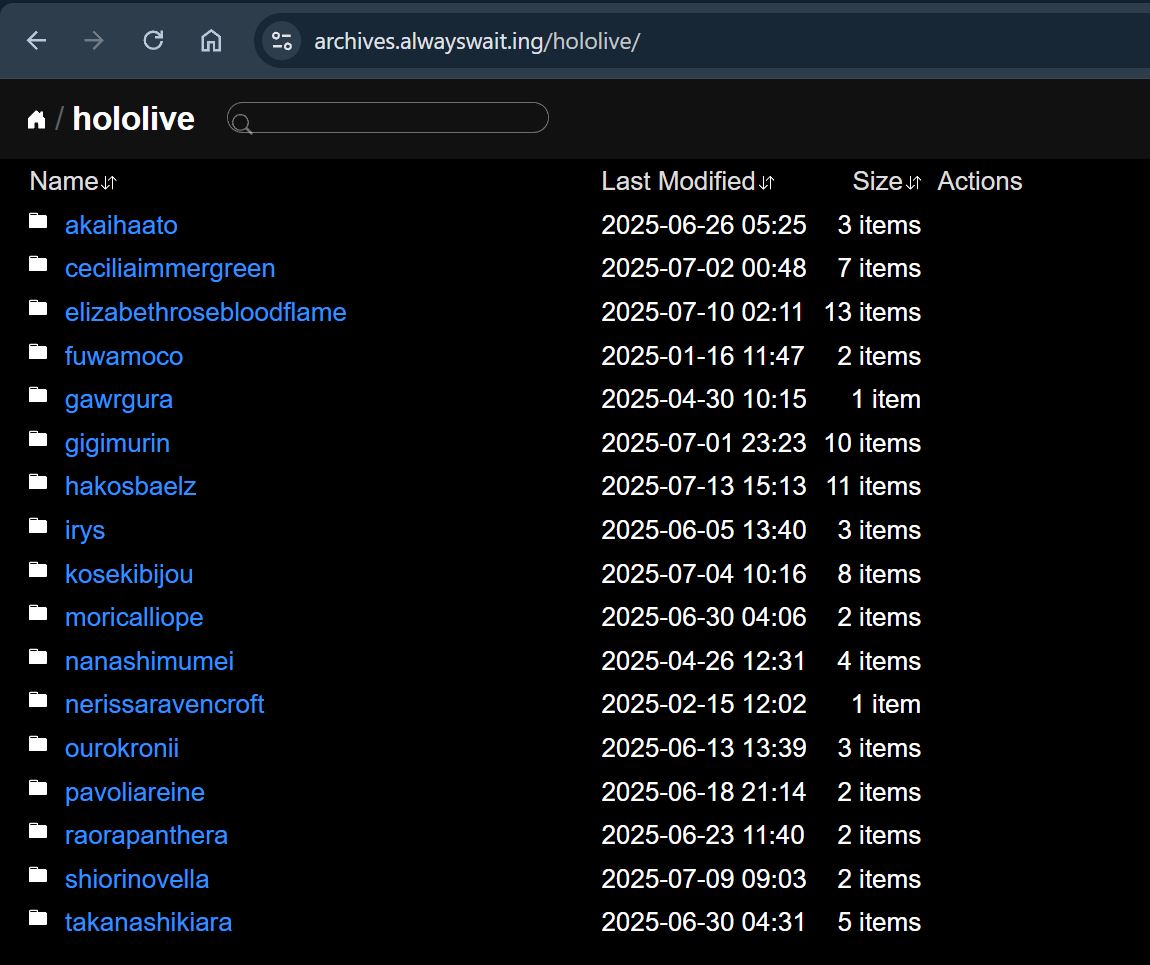Open the akaihaato folder link
Screen dimensions: 1150x965
click(x=121, y=225)
